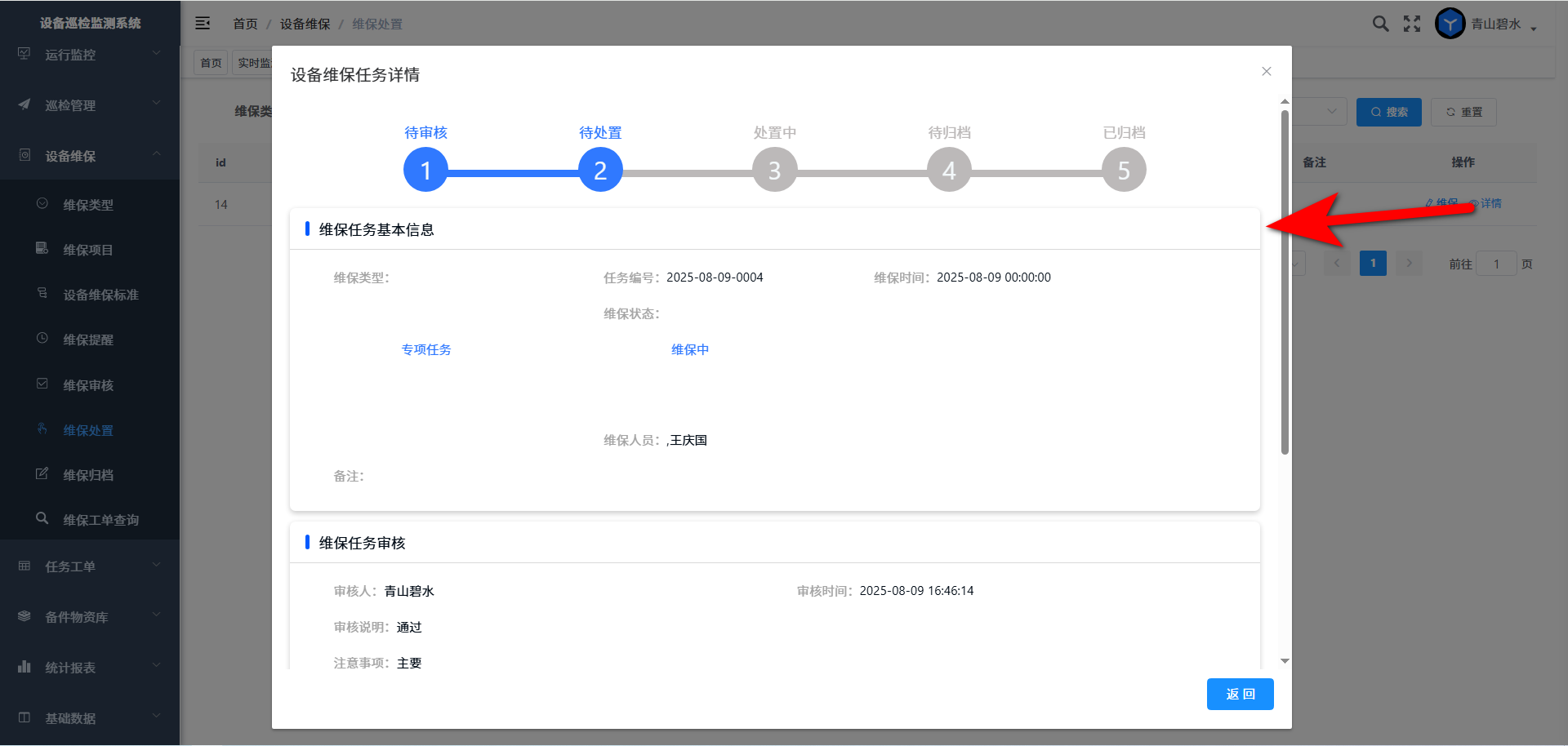This screenshot has width=1568, height=746.
Task: Click the sidebar collapse hamburger icon
Action: coord(203,24)
